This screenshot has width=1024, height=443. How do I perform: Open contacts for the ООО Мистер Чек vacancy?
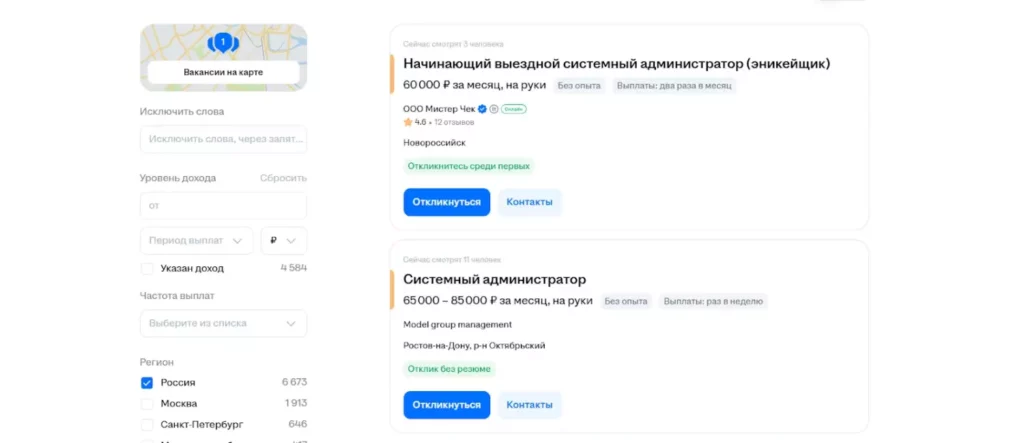(x=529, y=202)
